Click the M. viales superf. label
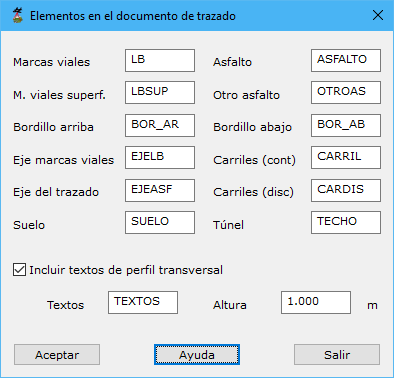The height and width of the screenshot is (378, 394). [59, 95]
